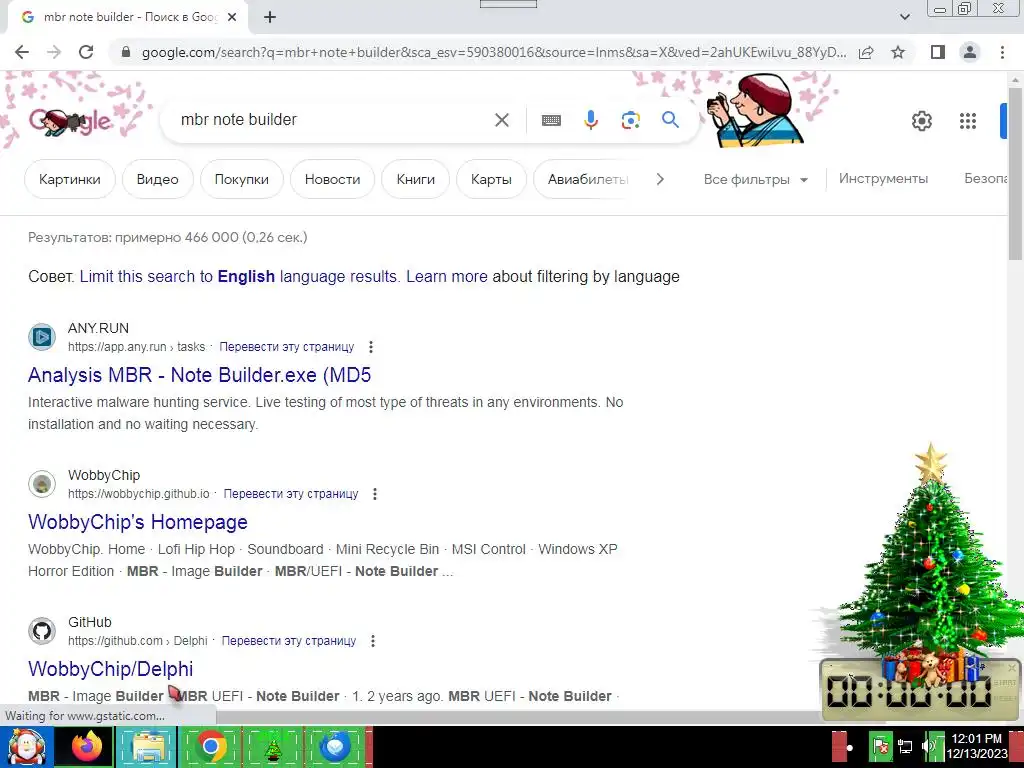Open the Action Center flag icon

coord(880,746)
